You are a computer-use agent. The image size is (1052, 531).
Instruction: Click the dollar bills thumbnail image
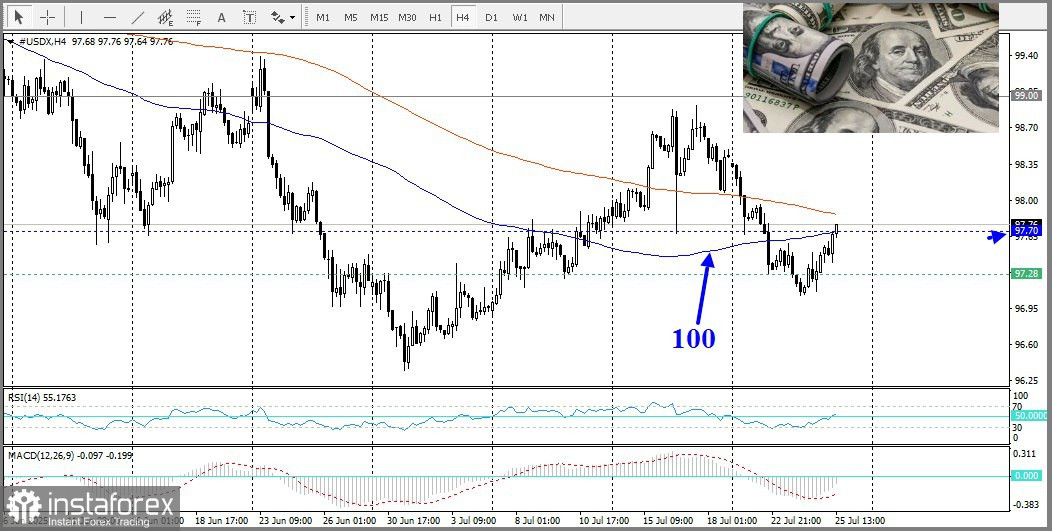tap(871, 68)
